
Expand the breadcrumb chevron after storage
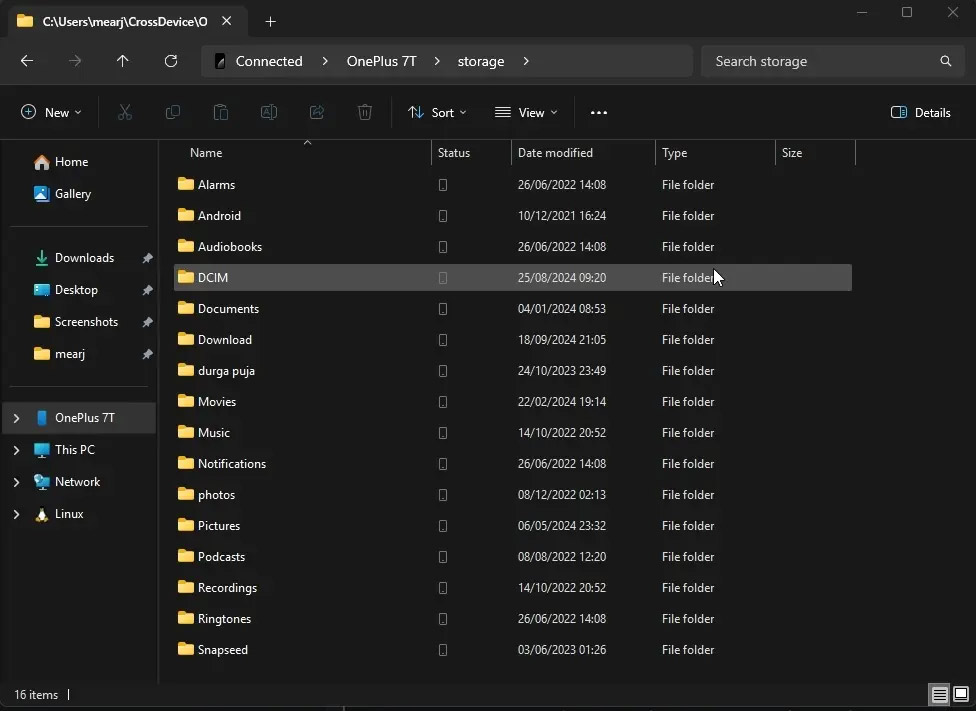click(526, 61)
